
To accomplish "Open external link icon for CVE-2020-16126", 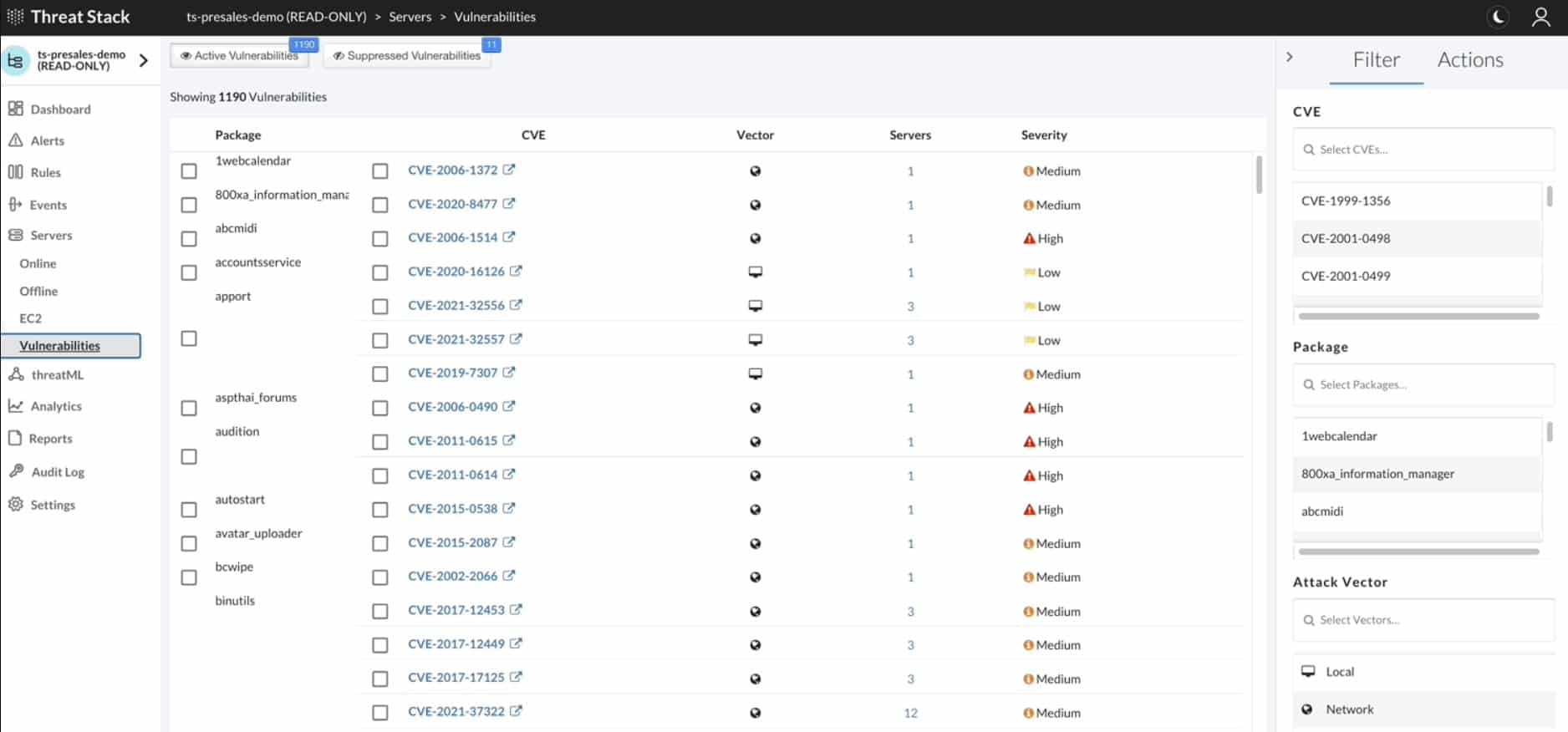I will [516, 271].
